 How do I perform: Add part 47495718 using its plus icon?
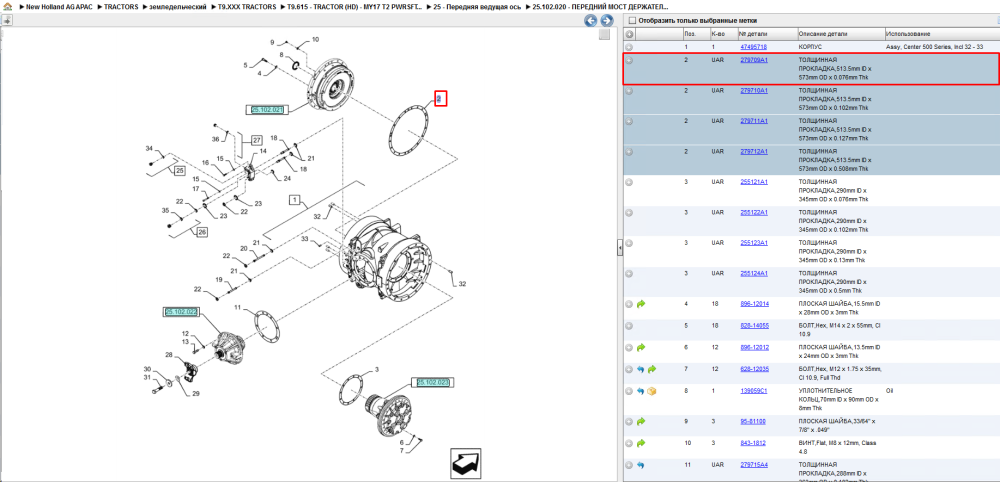pyautogui.click(x=629, y=47)
